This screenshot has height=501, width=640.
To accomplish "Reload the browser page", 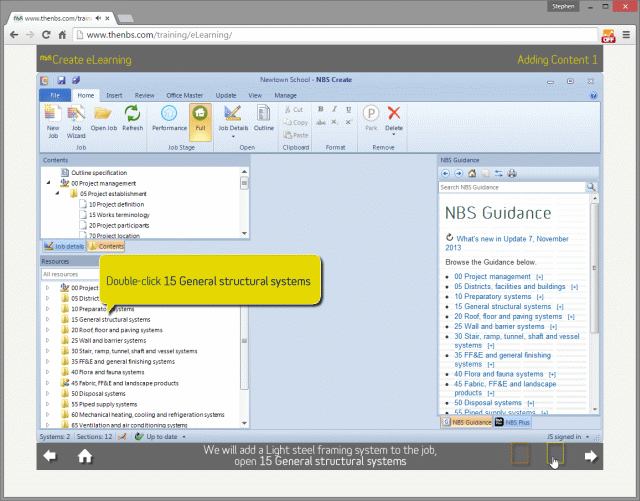I will [46, 35].
